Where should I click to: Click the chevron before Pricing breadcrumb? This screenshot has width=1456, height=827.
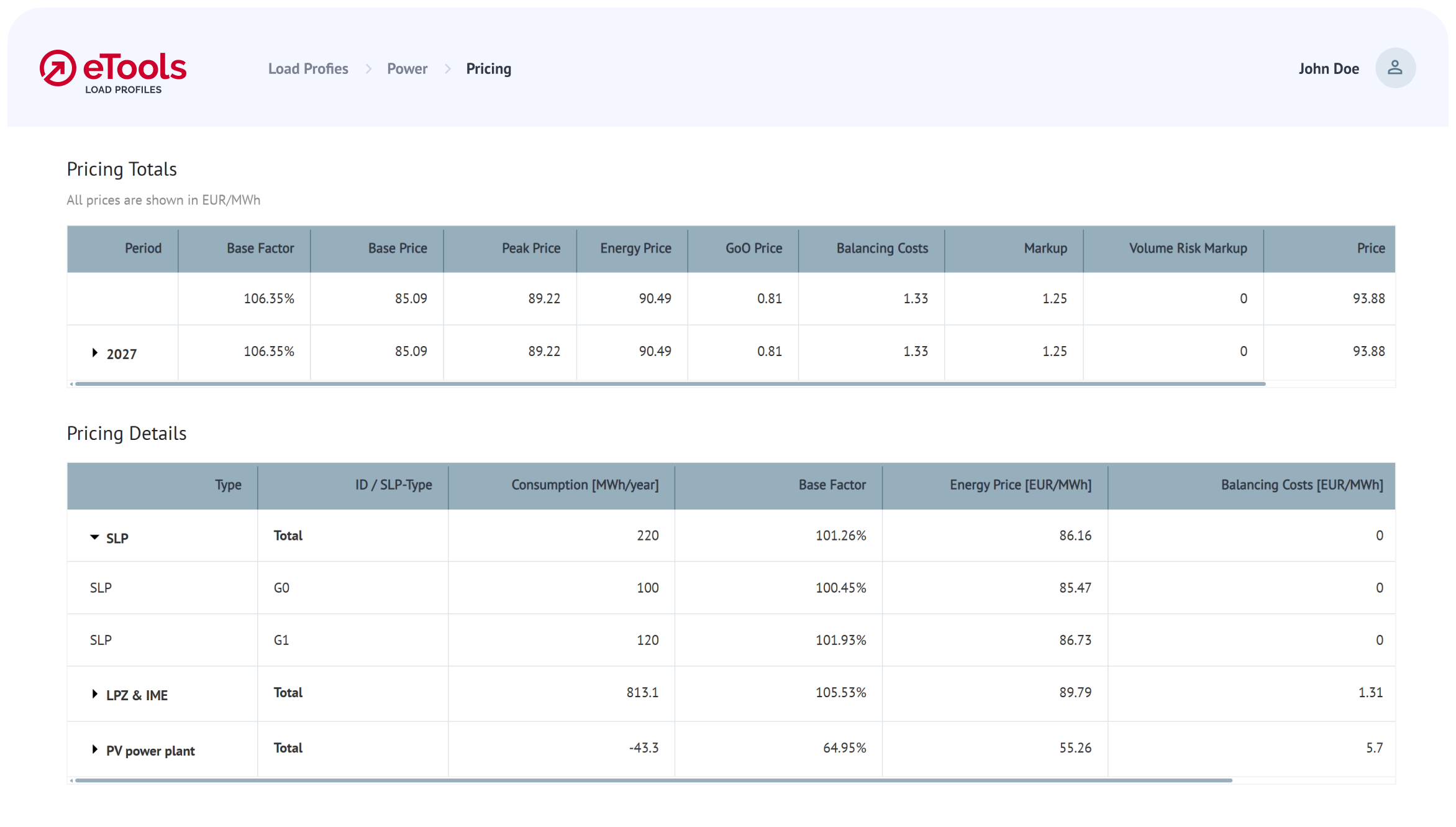coord(447,69)
